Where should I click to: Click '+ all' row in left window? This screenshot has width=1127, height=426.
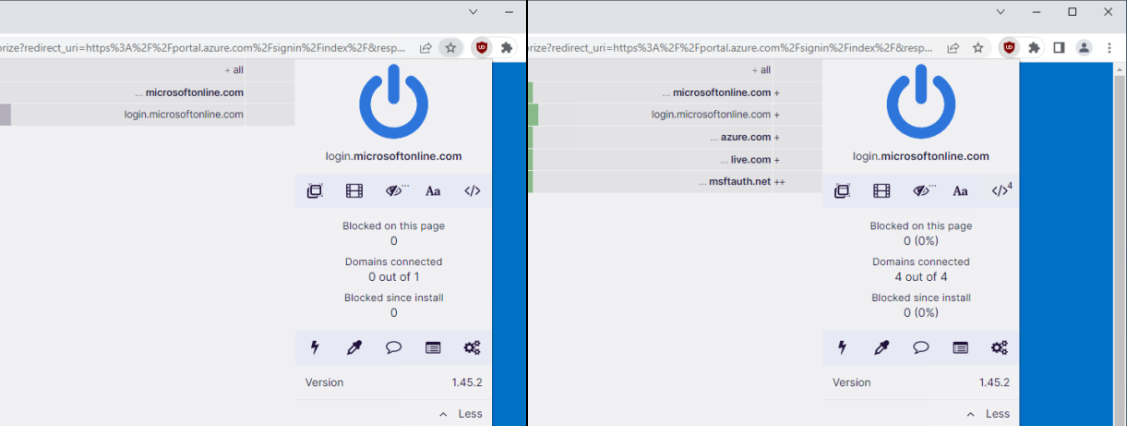click(x=147, y=70)
